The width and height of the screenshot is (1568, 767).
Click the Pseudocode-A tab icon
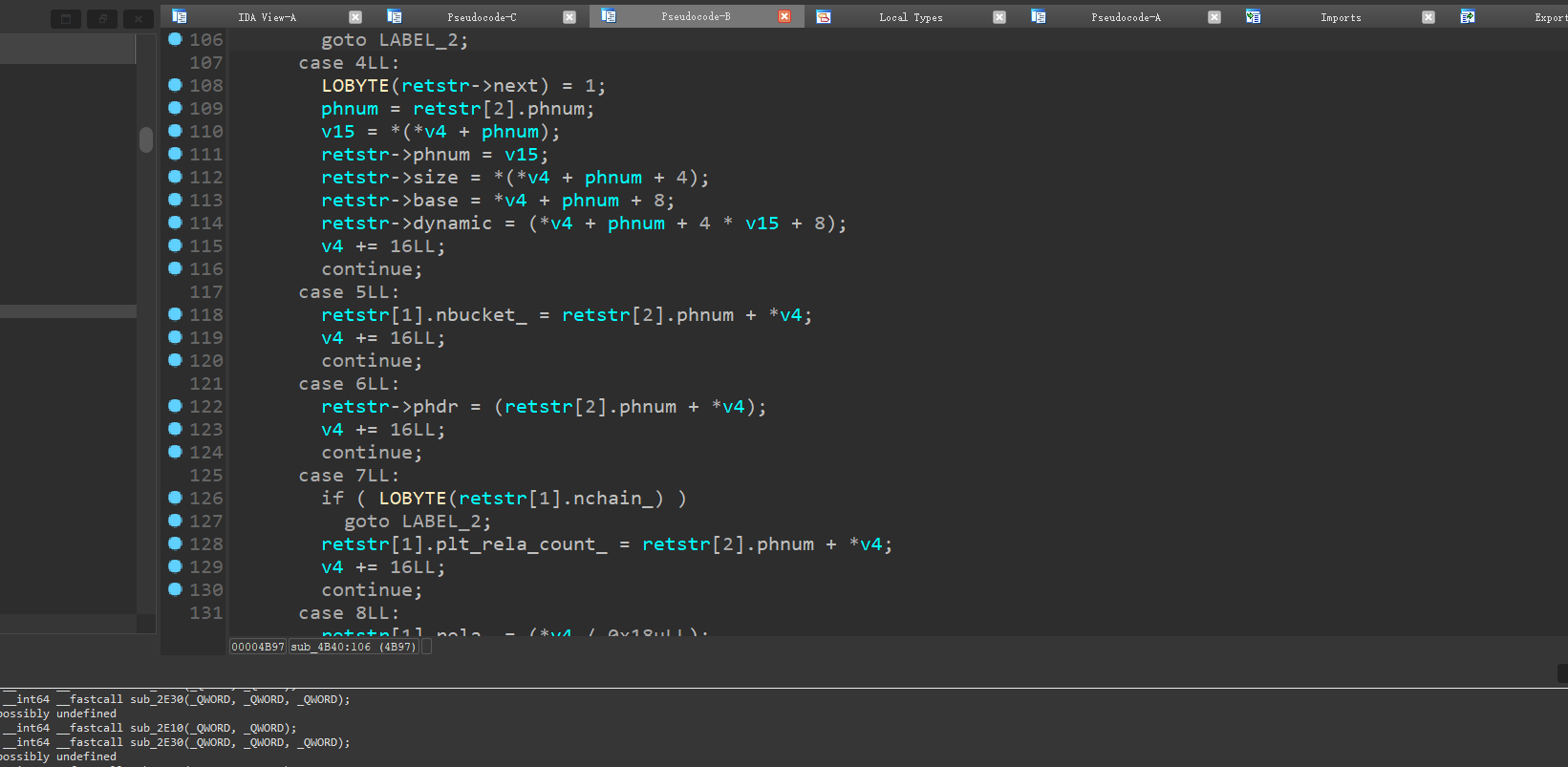click(1038, 16)
